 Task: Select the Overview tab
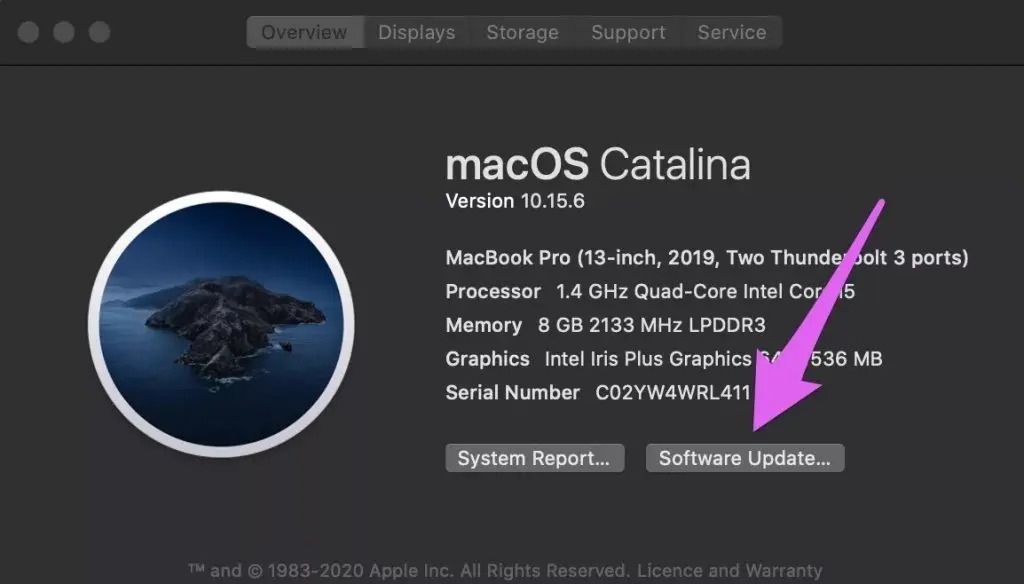tap(304, 32)
